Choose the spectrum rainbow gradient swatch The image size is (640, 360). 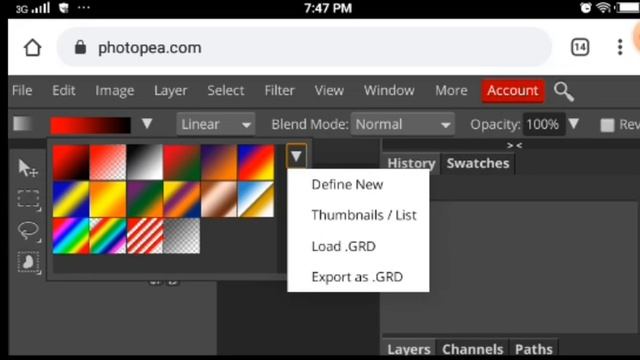pos(71,236)
